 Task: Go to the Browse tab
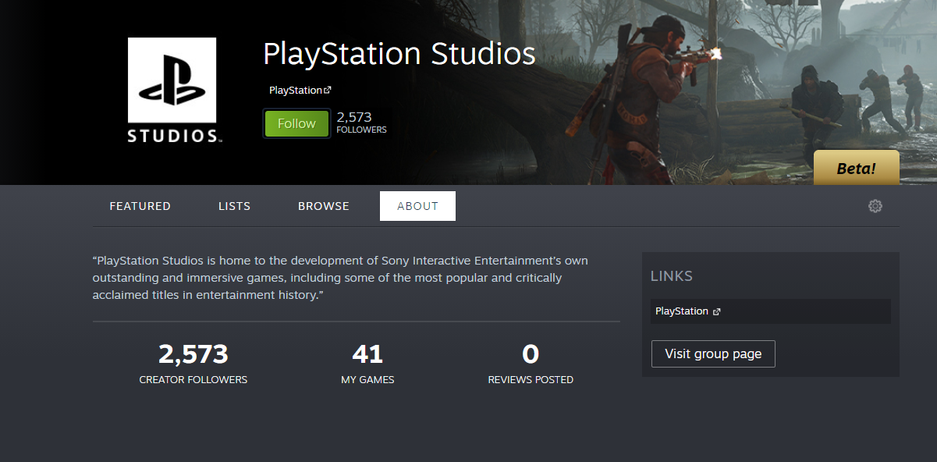tap(323, 206)
